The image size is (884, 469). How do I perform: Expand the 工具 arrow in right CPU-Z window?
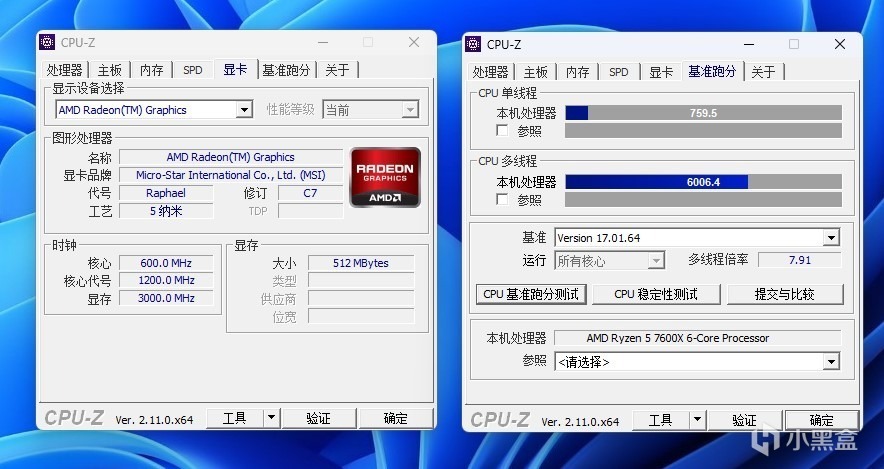coord(697,419)
